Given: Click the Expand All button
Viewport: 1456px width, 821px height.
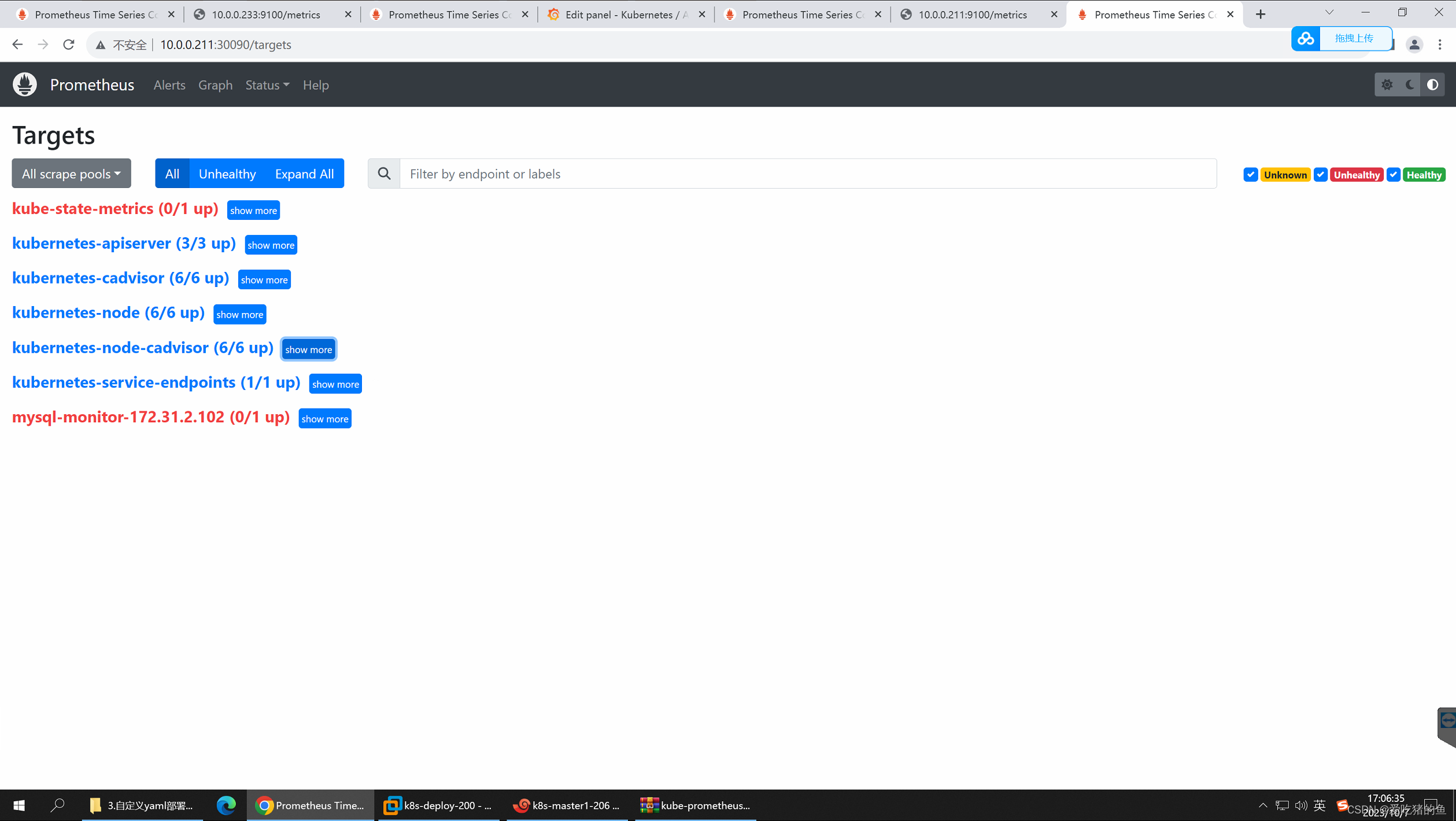Looking at the screenshot, I should (304, 174).
